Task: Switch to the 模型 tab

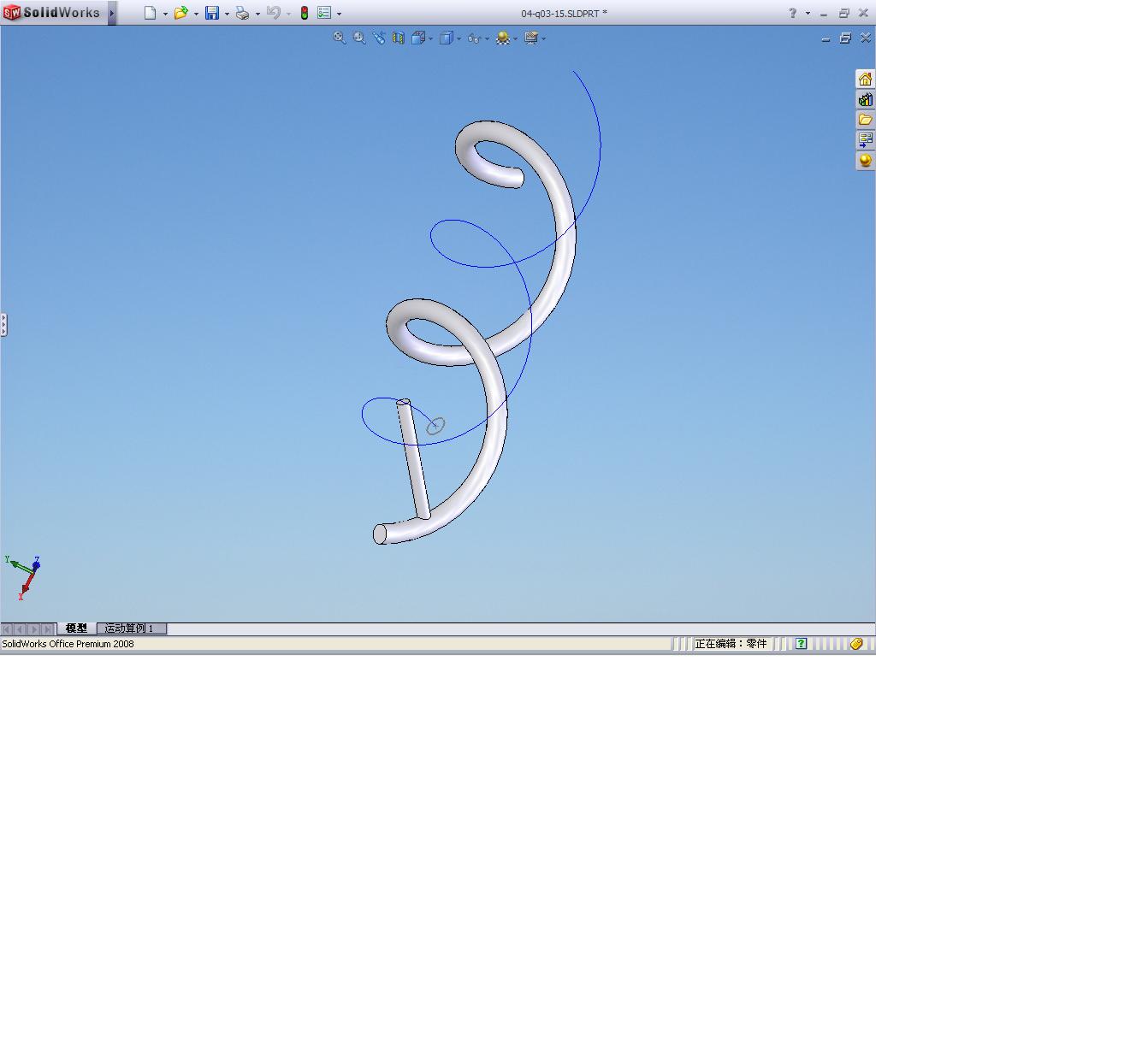Action: 76,628
